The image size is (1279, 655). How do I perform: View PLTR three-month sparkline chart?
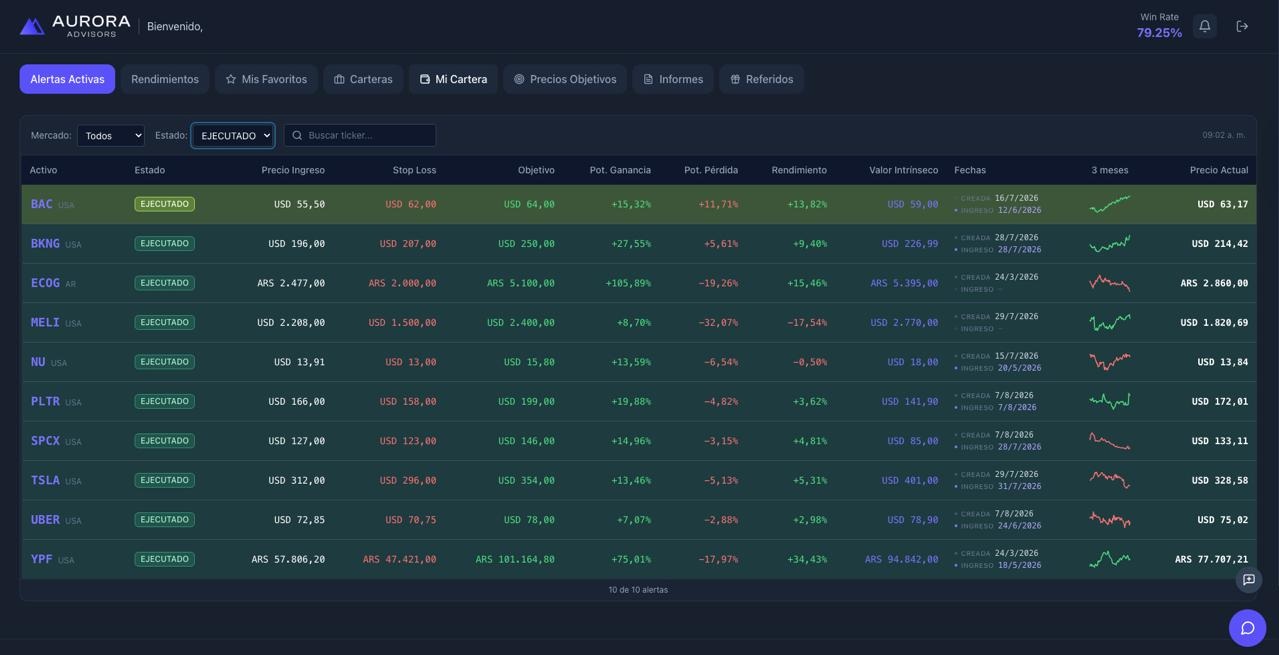tap(1110, 401)
